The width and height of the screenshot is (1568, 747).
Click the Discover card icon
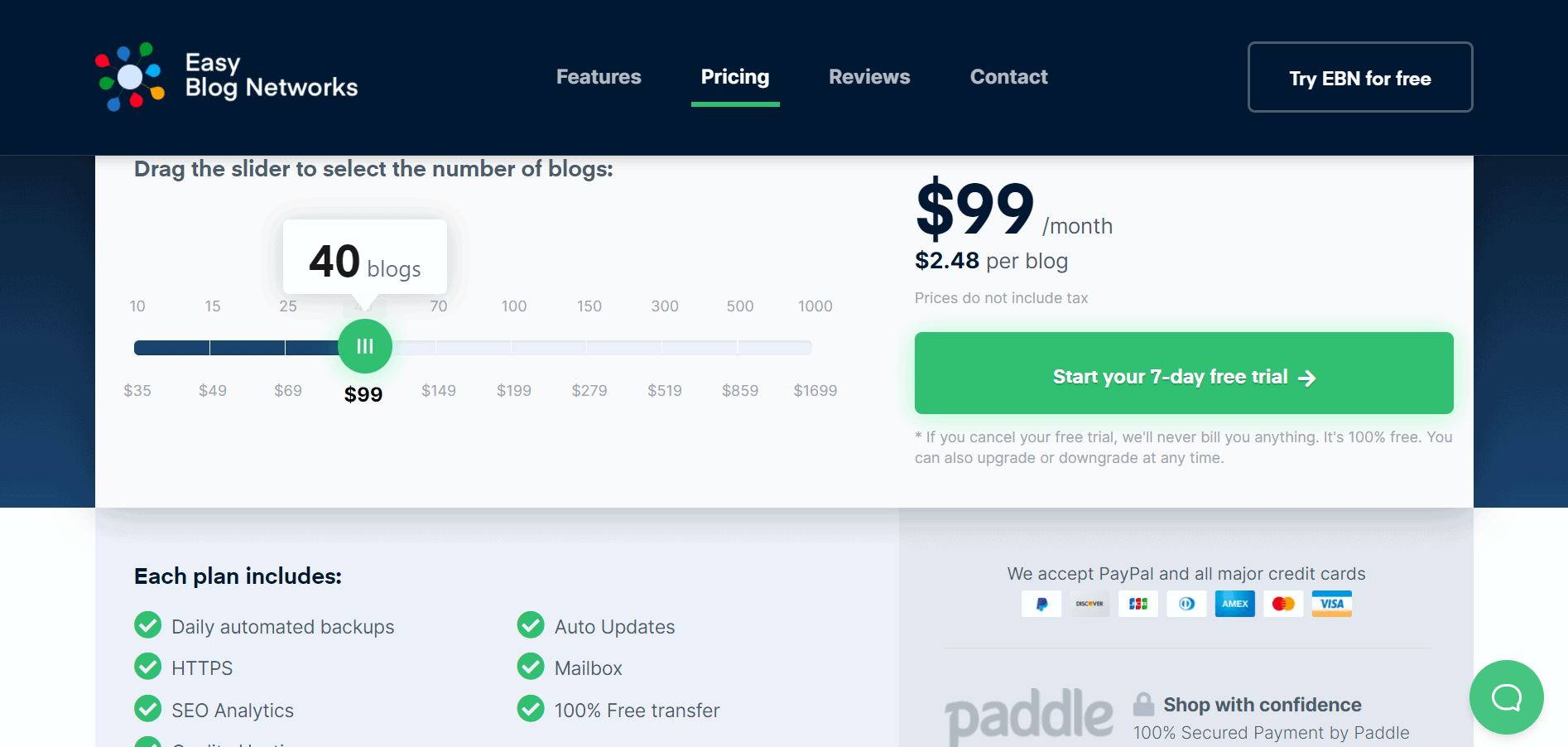[1089, 604]
